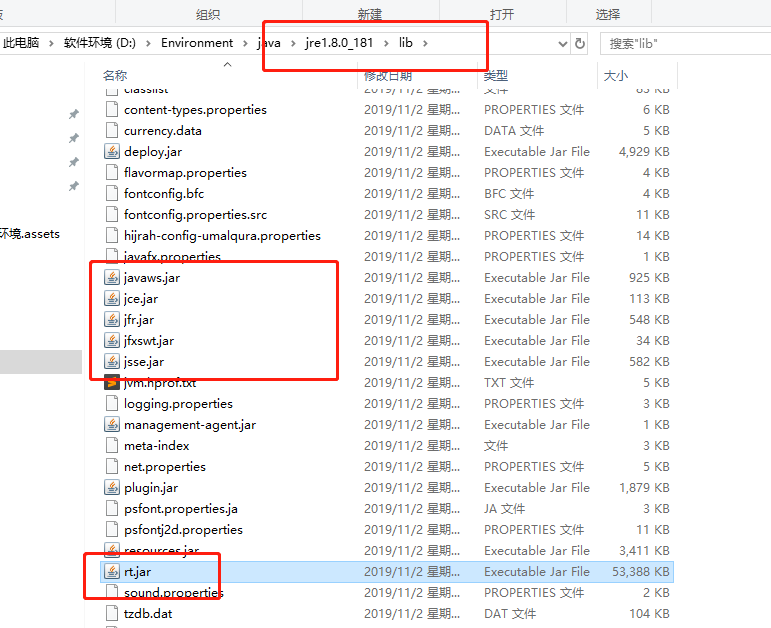Open the address bar history dropdown
The height and width of the screenshot is (628, 771).
coord(563,44)
